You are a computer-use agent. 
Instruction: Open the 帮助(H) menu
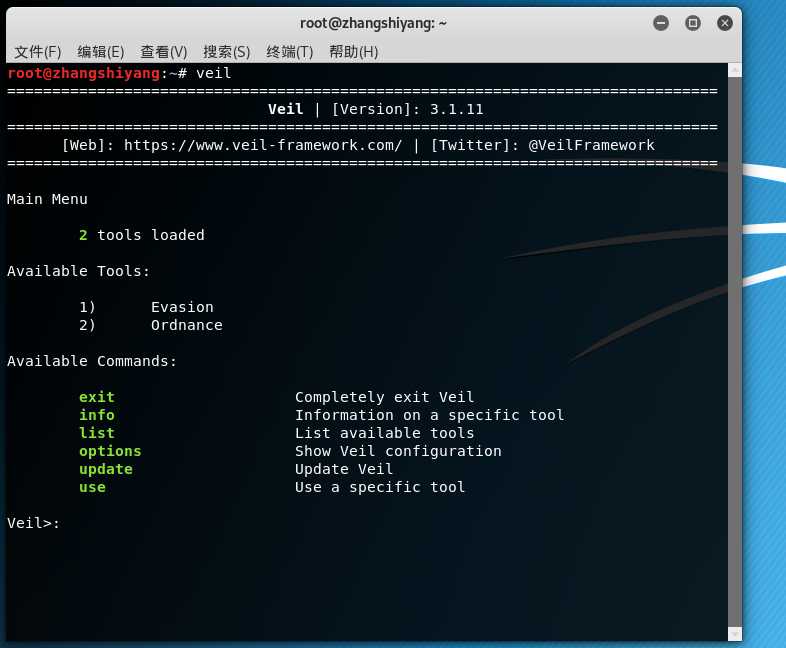353,52
